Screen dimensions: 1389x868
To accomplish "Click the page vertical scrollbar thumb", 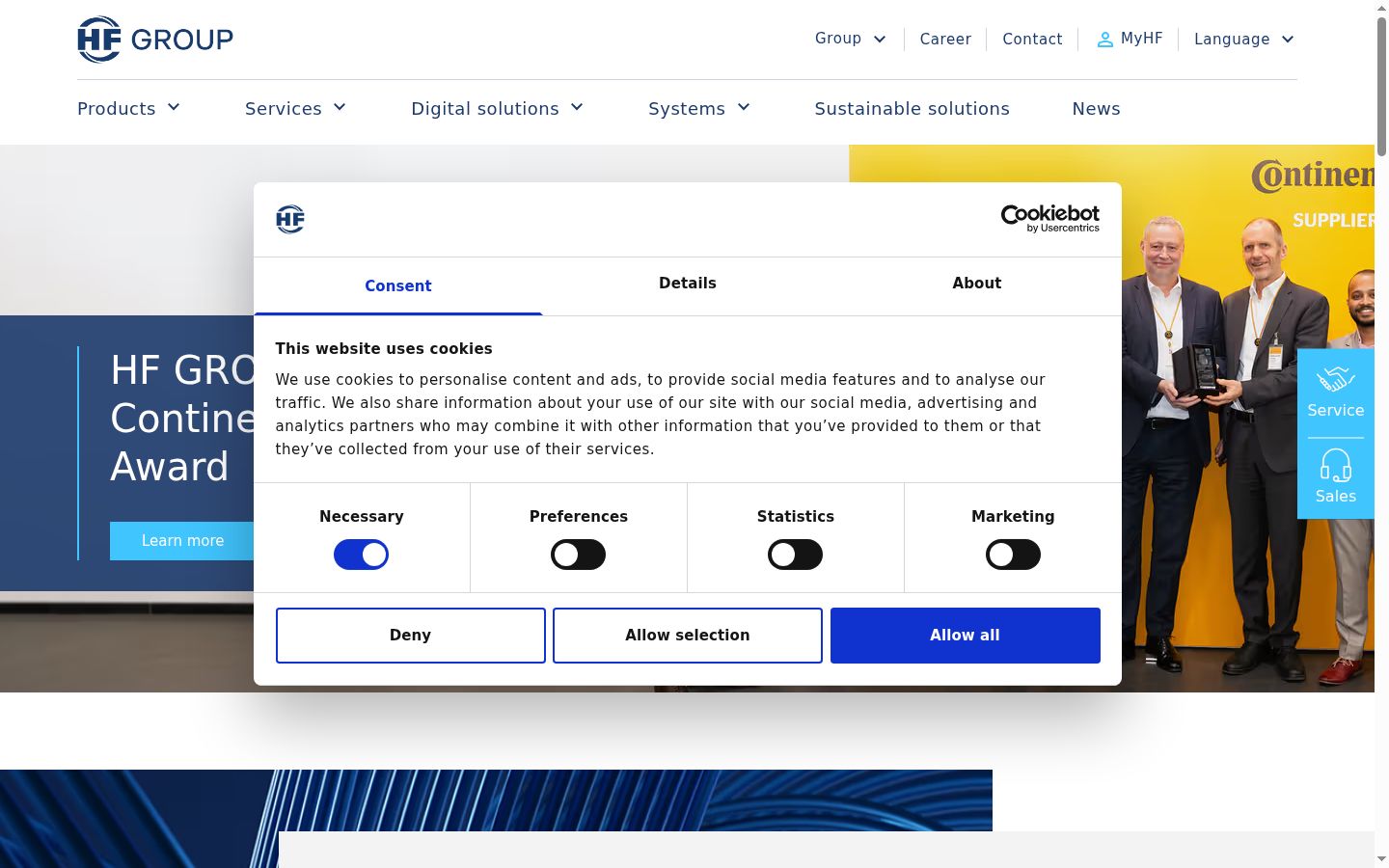I will 1381,85.
